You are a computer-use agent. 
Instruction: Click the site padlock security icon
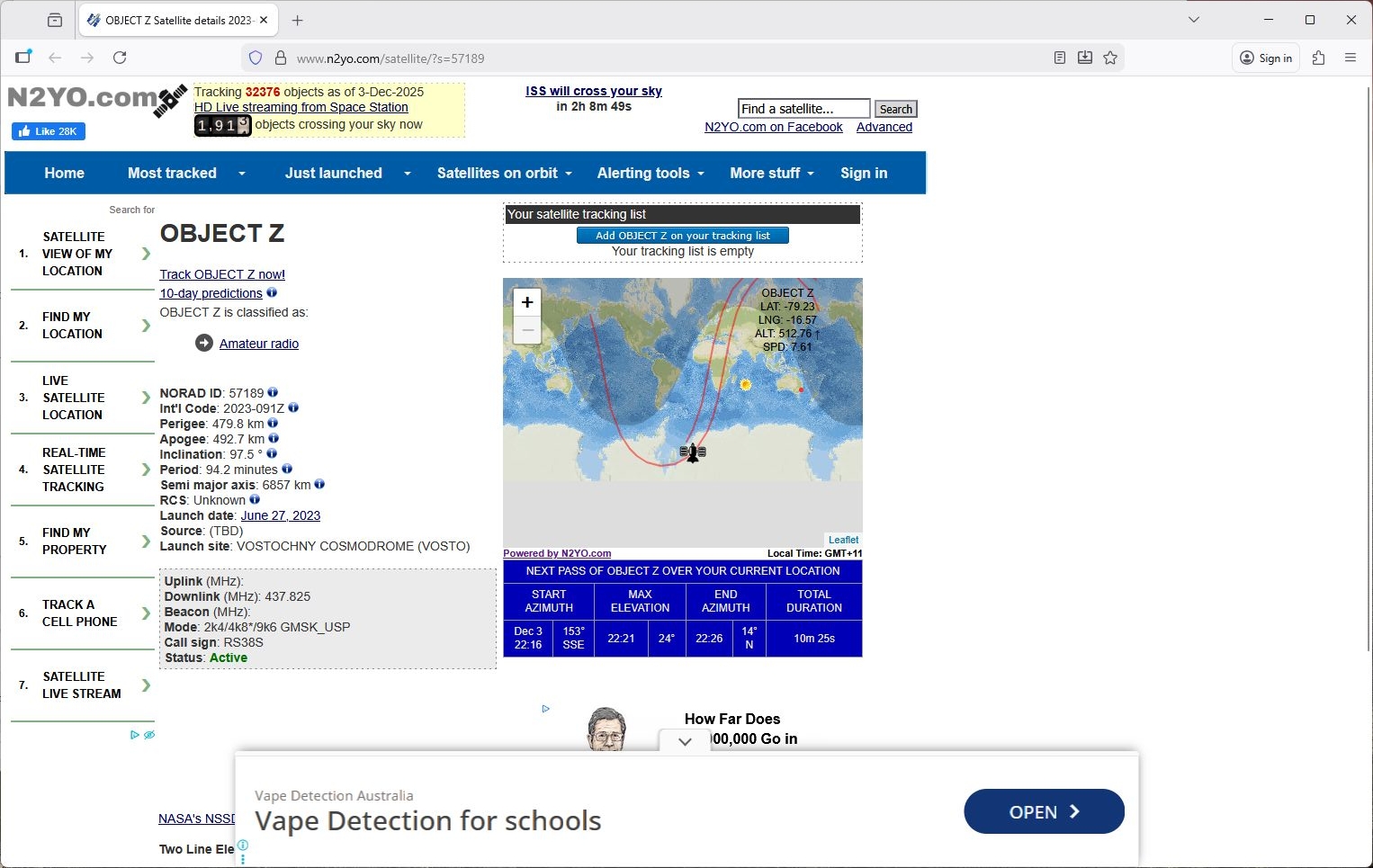tap(281, 58)
